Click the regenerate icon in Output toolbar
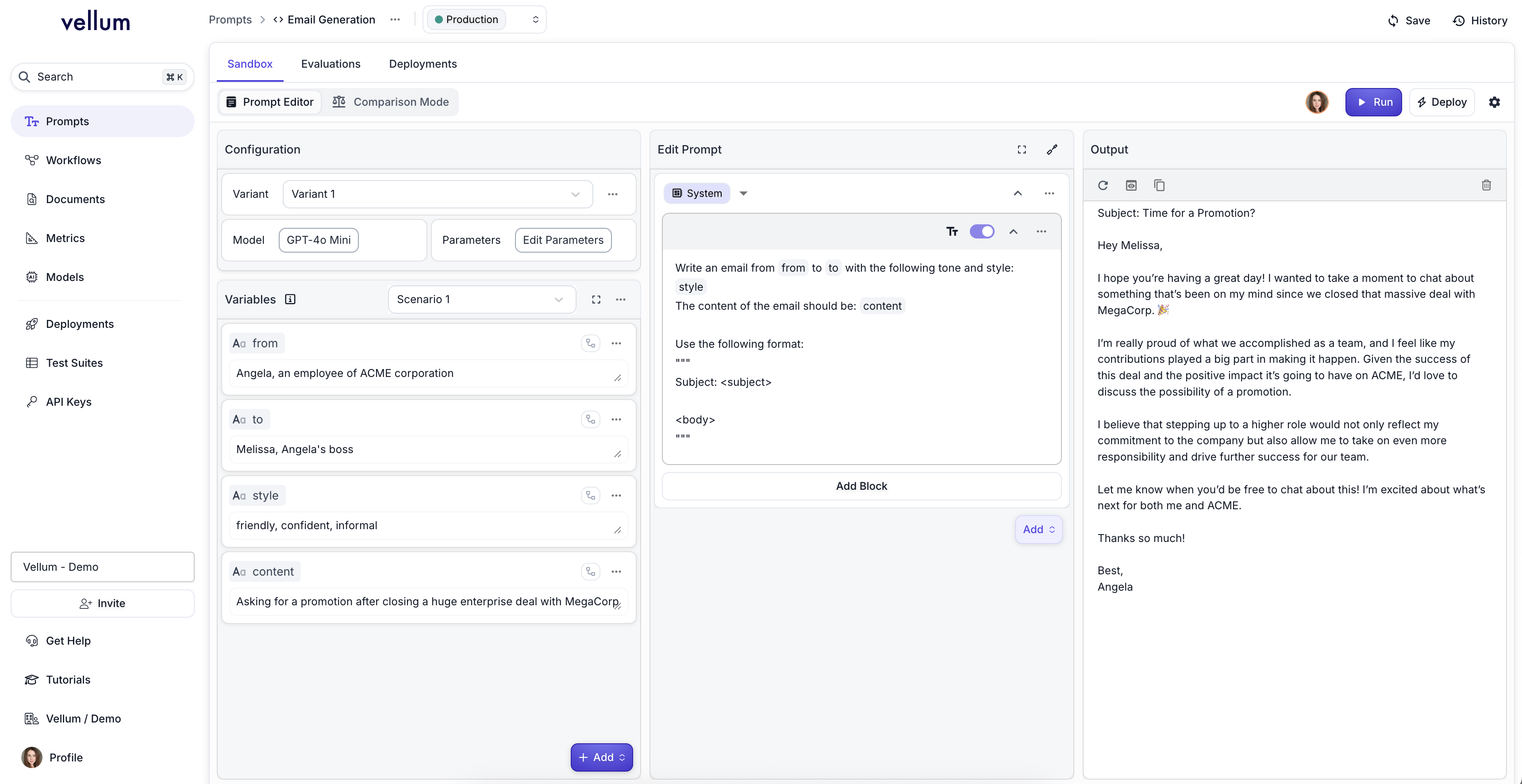 click(x=1103, y=185)
